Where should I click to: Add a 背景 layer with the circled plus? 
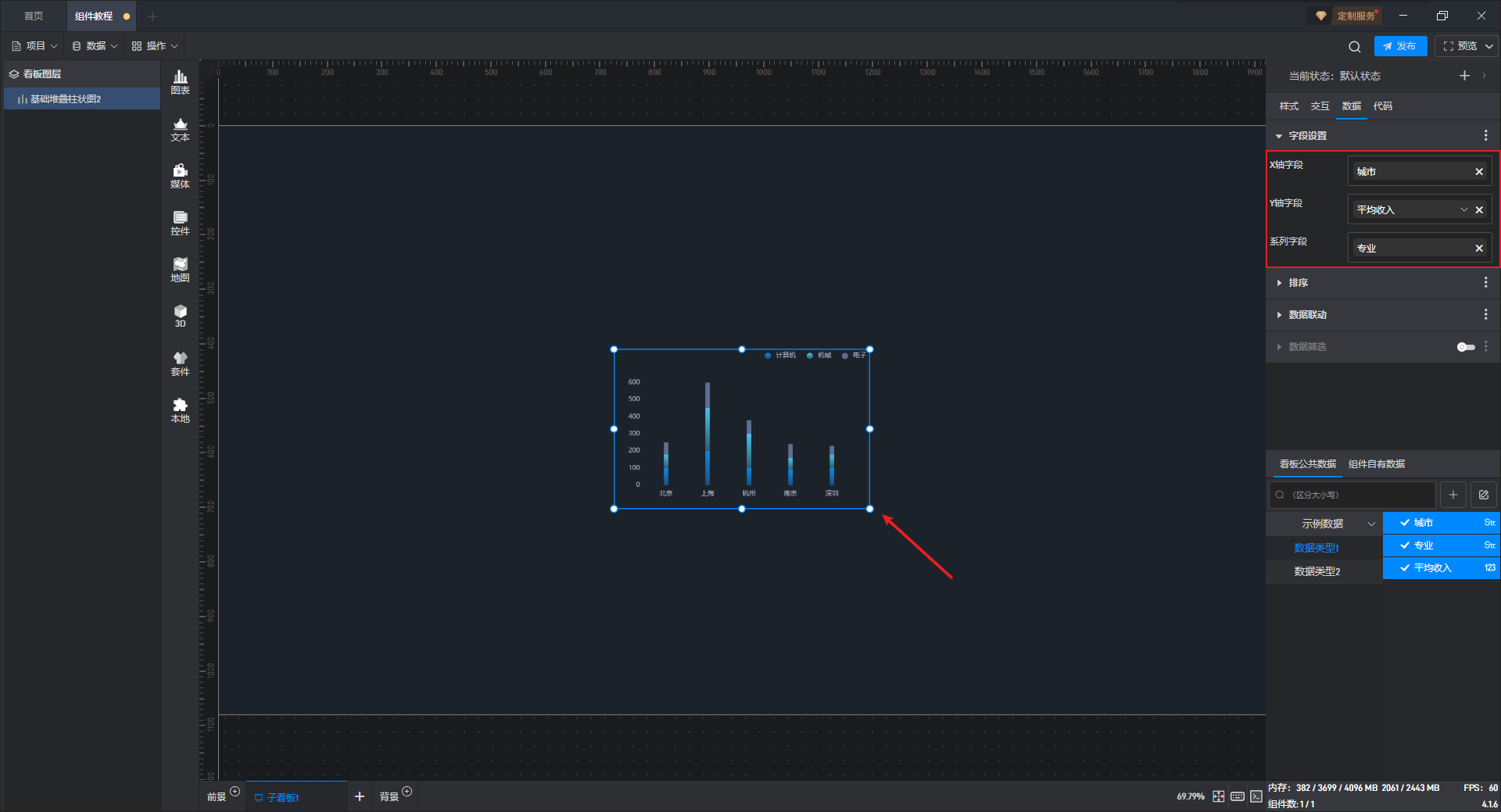[407, 792]
